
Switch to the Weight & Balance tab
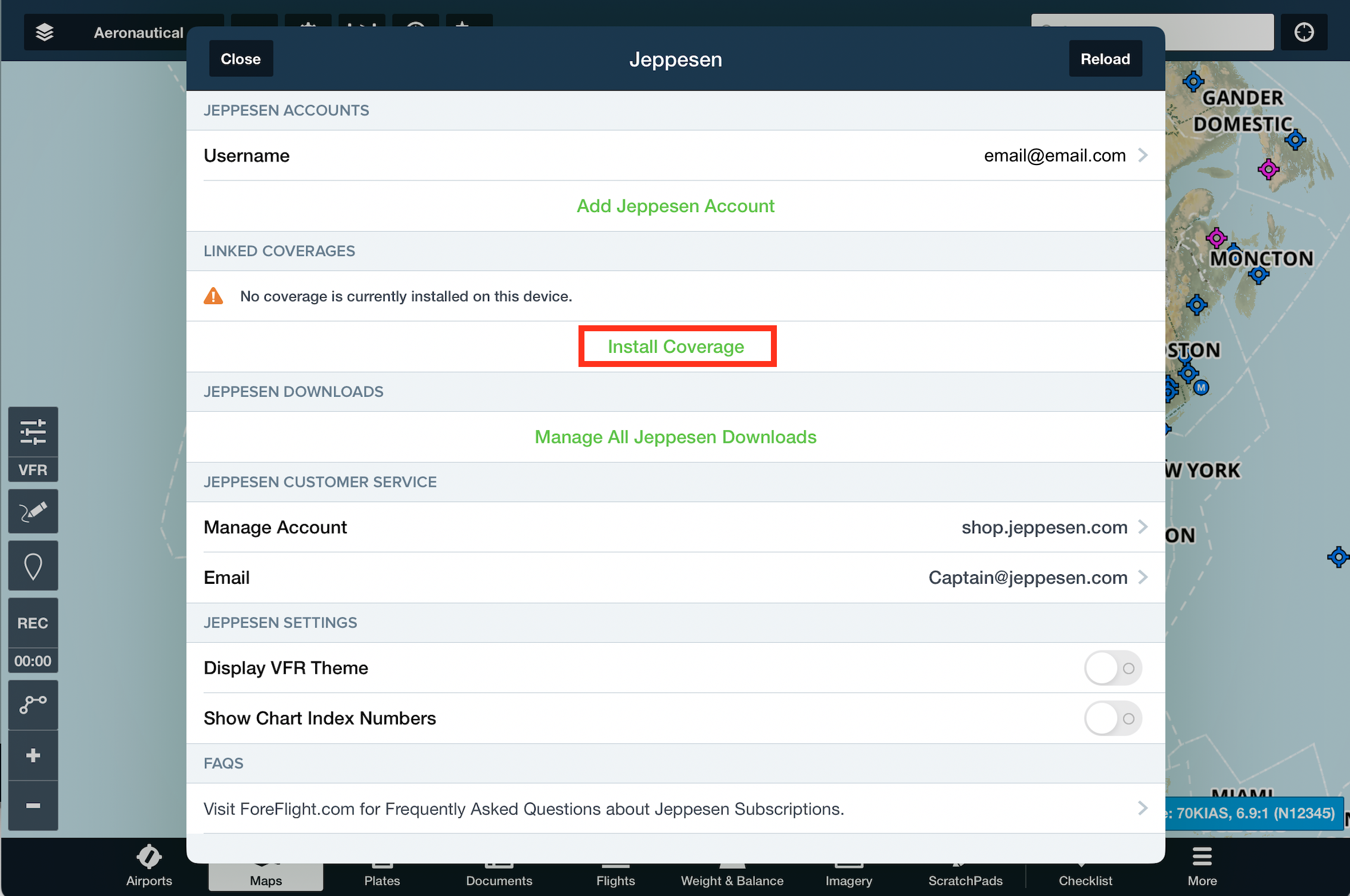click(x=732, y=877)
